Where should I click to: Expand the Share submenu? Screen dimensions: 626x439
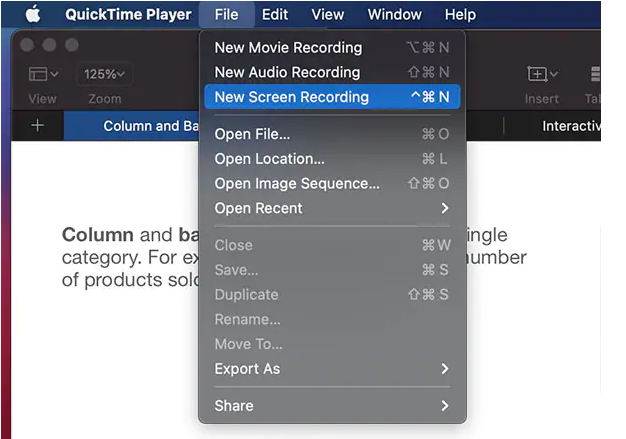(x=332, y=405)
